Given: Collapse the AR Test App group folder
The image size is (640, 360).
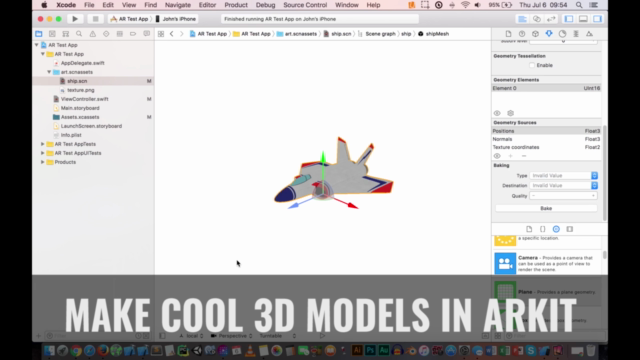Looking at the screenshot, I should pos(43,54).
